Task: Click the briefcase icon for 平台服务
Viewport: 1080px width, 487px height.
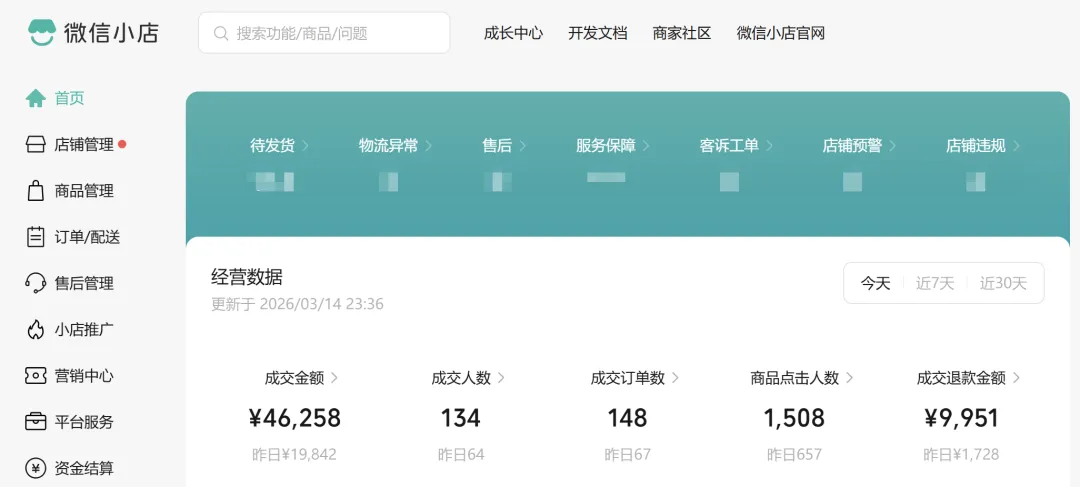Action: click(x=36, y=422)
